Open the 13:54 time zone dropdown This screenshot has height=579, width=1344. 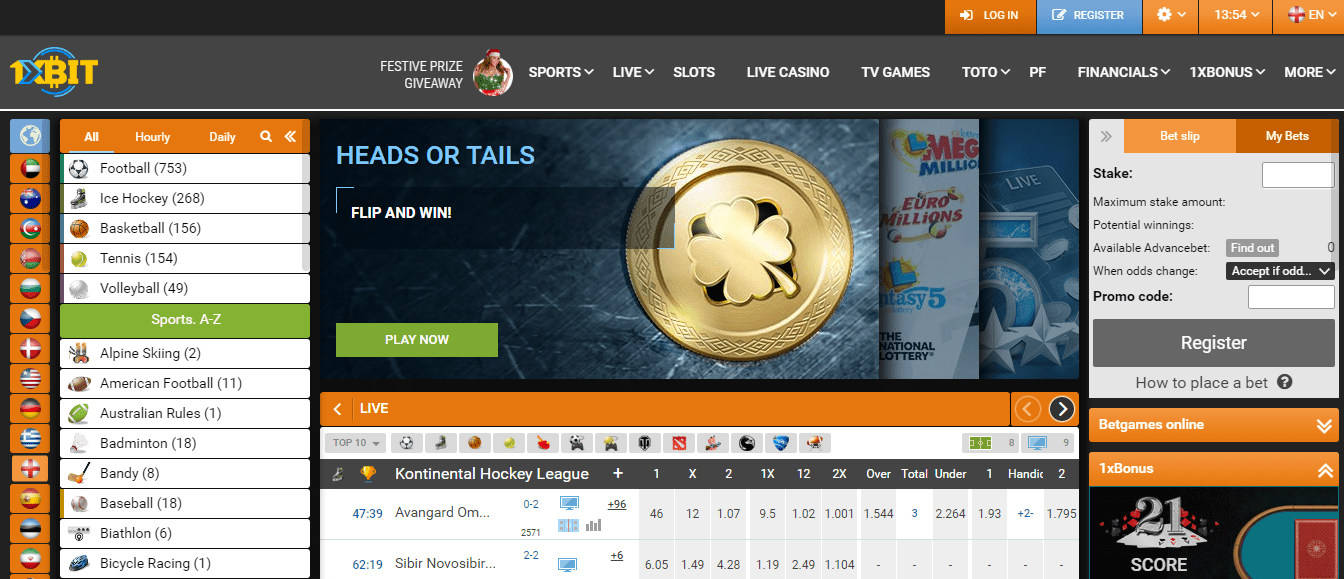[x=1236, y=15]
